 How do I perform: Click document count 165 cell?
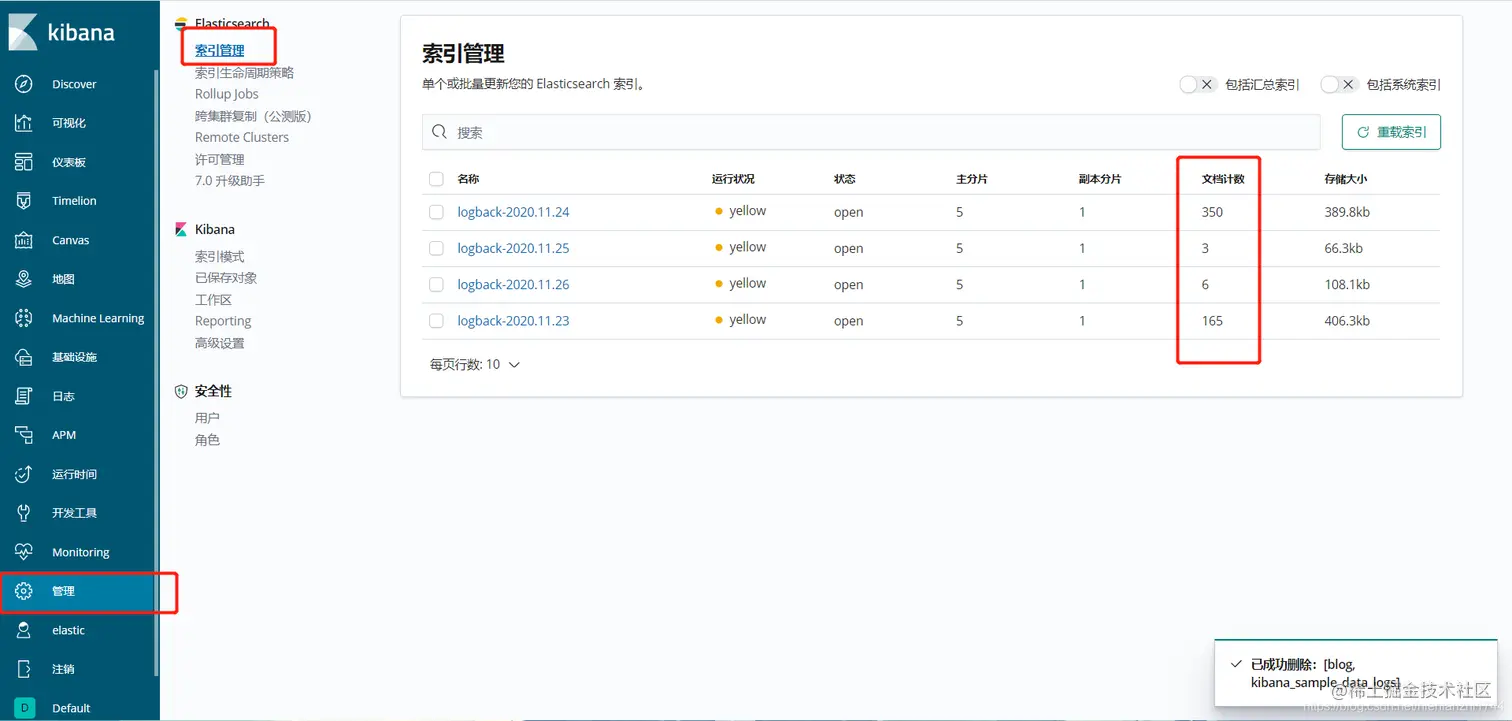(x=1212, y=321)
